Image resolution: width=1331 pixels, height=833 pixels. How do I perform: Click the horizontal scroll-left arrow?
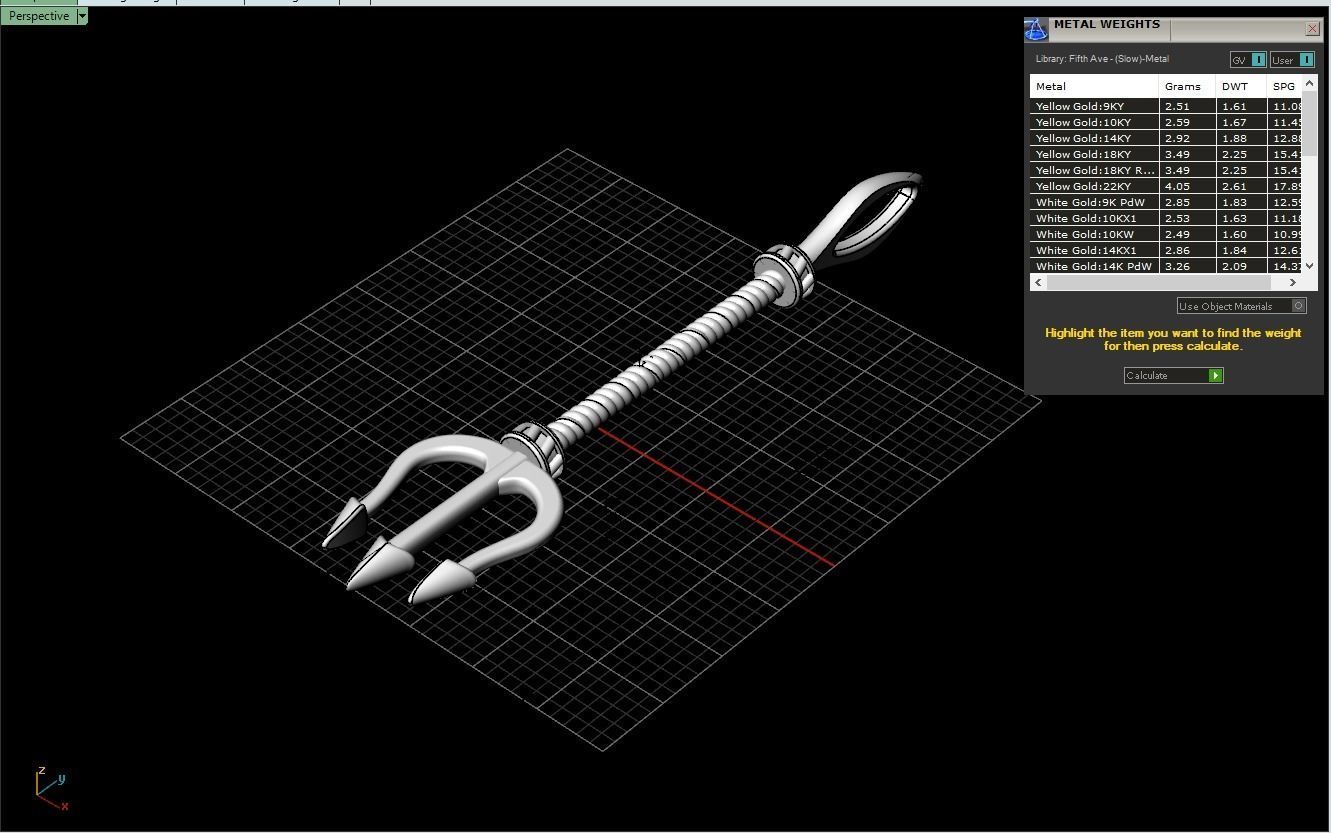click(x=1038, y=282)
